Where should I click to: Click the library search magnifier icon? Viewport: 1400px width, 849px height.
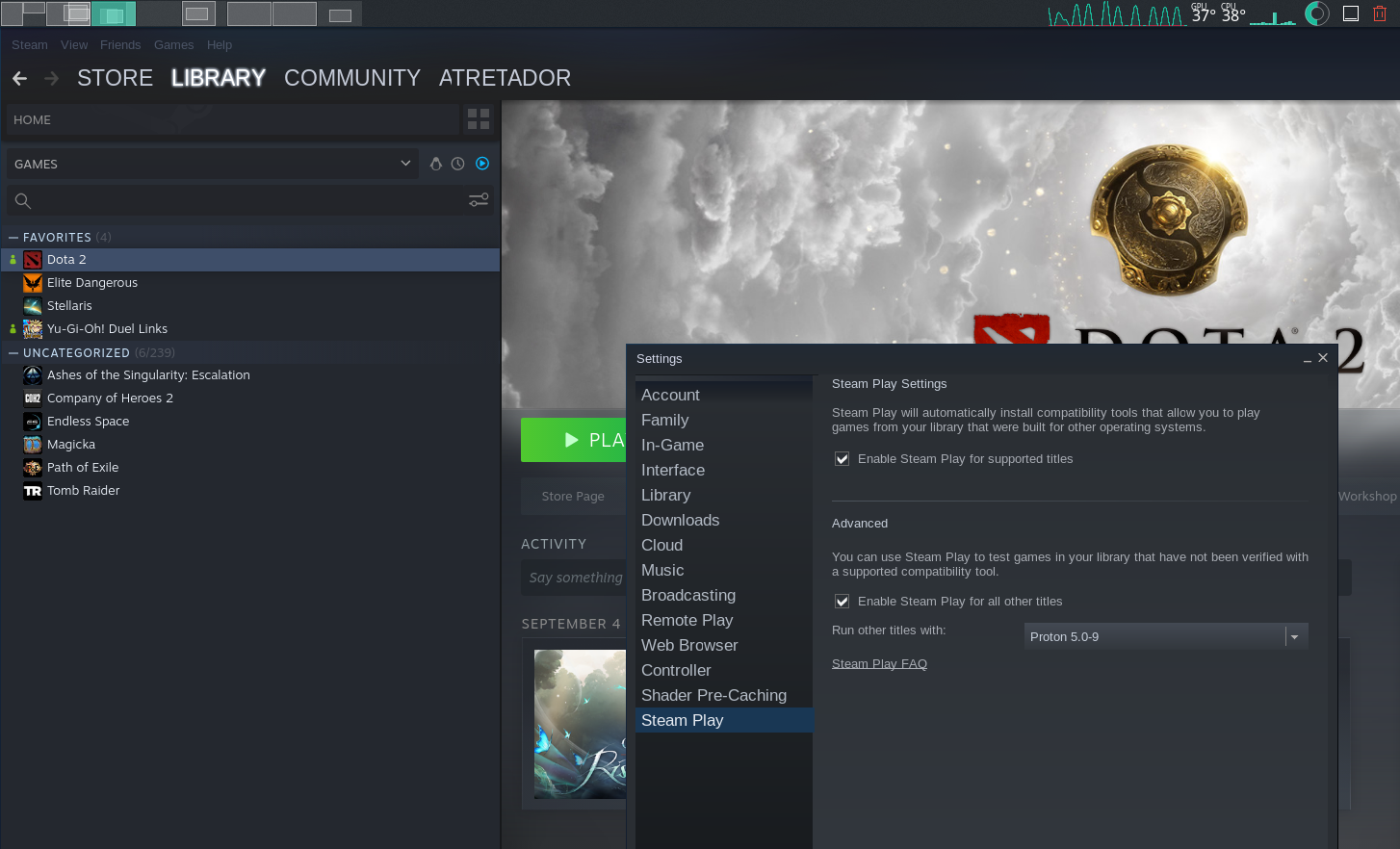tap(23, 200)
